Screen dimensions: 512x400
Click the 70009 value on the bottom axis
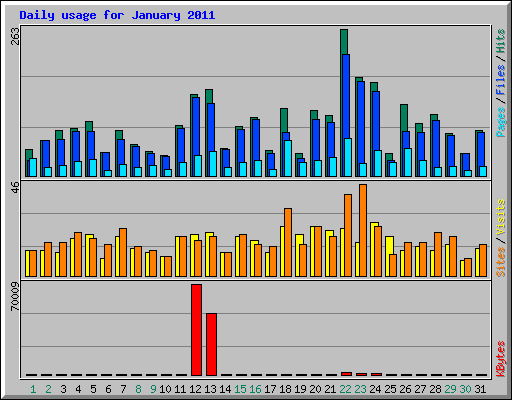(15, 296)
